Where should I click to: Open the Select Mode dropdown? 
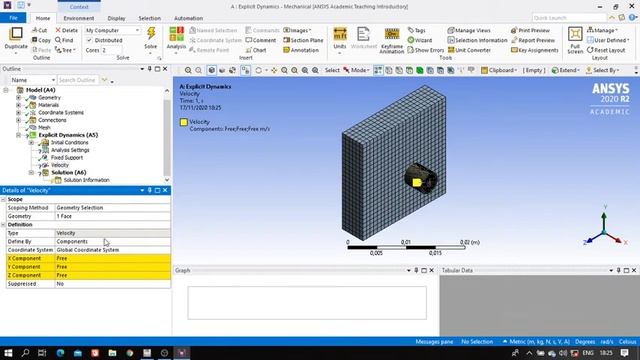click(x=356, y=70)
